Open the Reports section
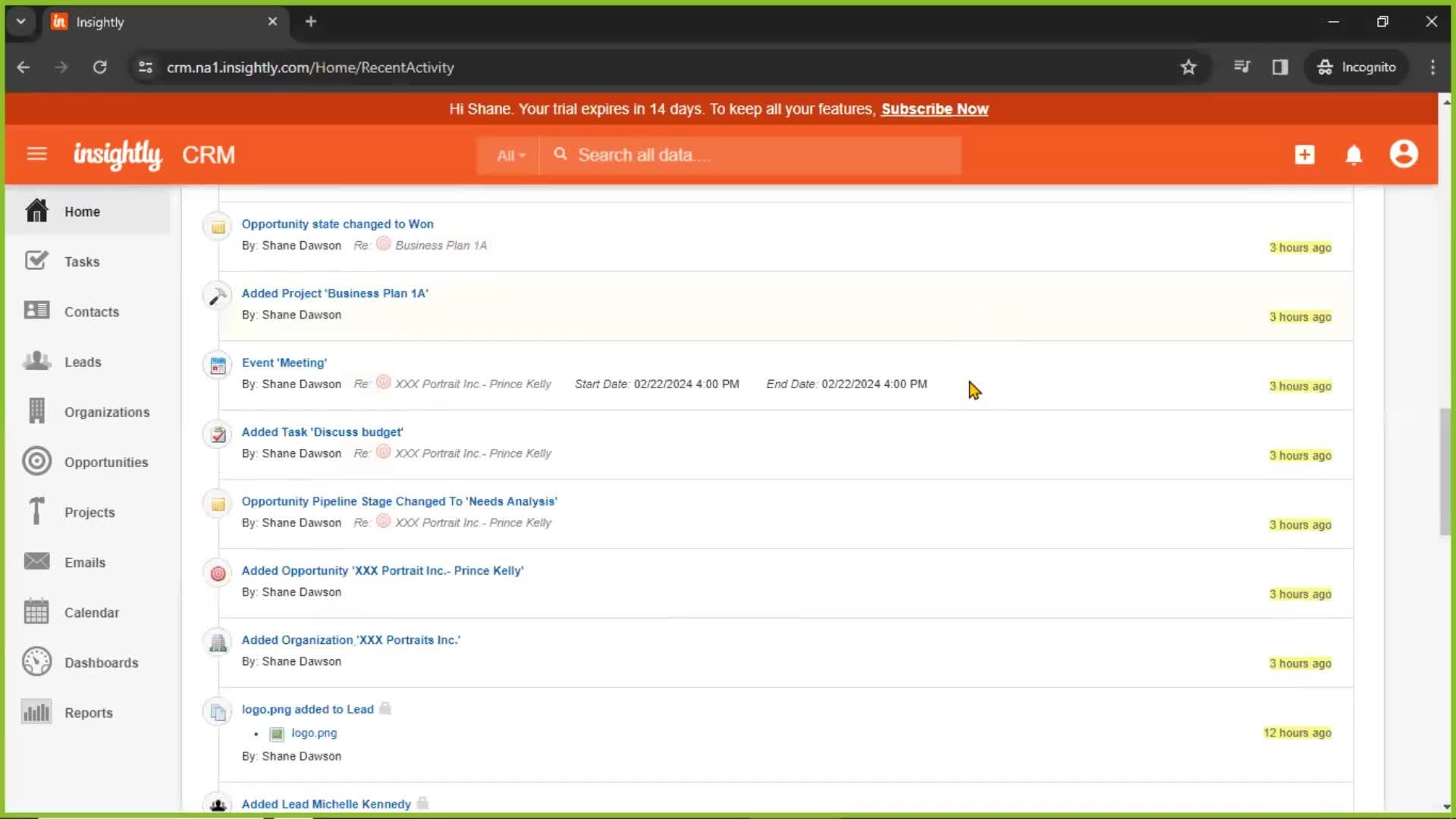The image size is (1456, 819). 88,712
